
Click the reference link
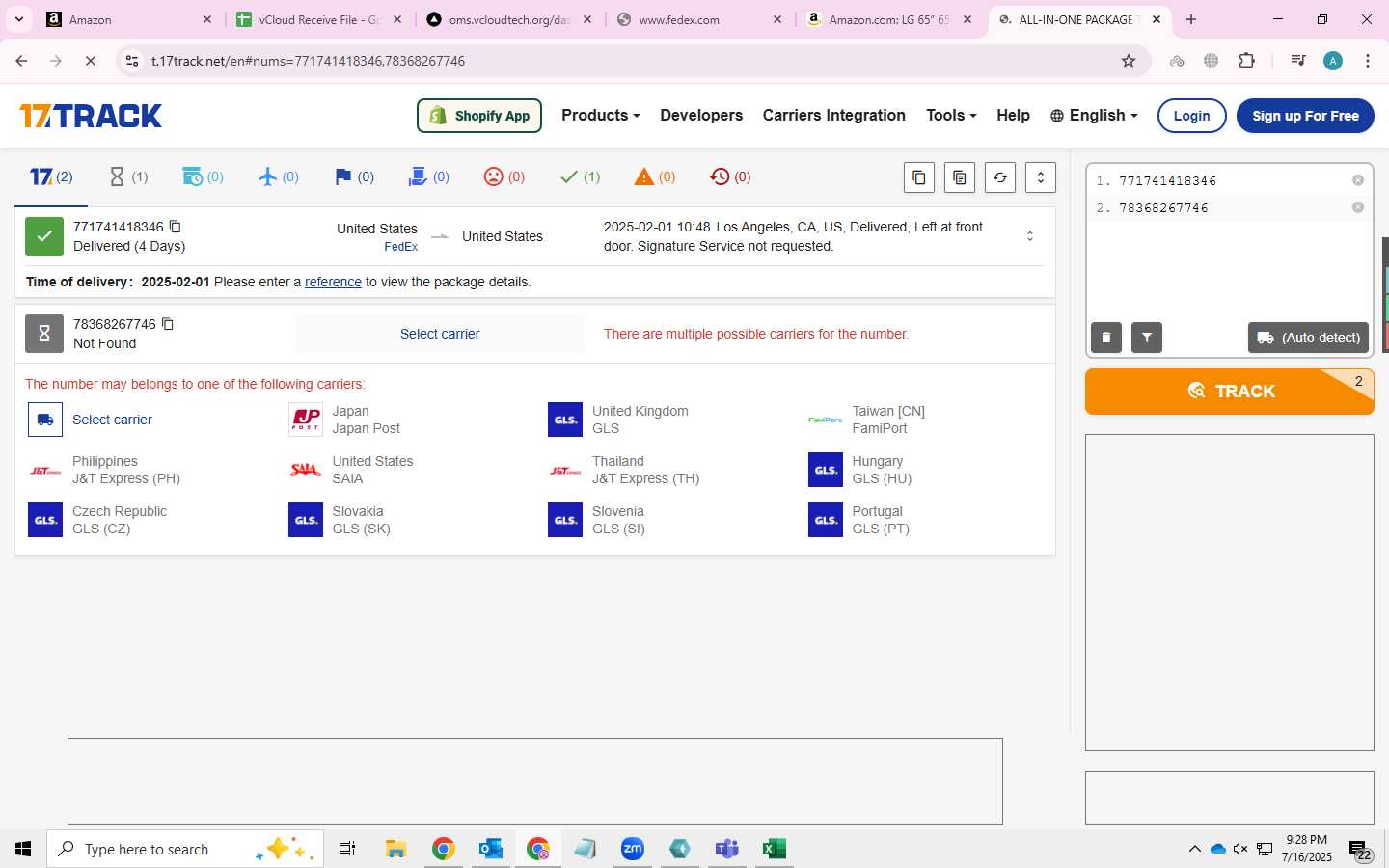tap(333, 282)
